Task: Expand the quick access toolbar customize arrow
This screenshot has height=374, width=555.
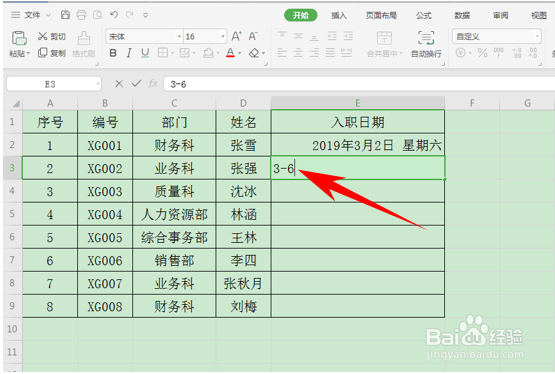Action: (145, 15)
